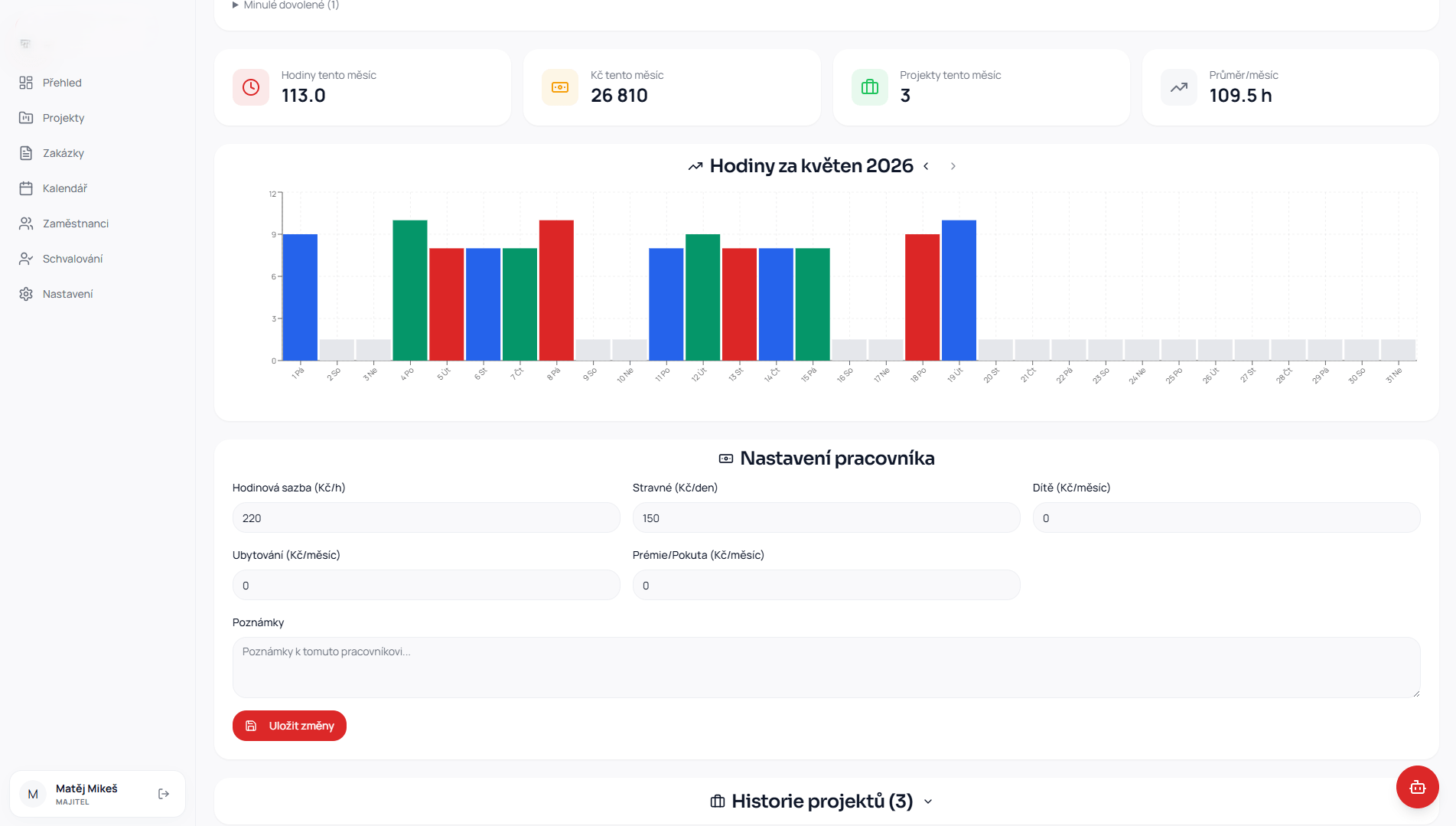Click the briefcase icon in Projekty tento měsíc
The width and height of the screenshot is (1456, 826).
coord(870,87)
